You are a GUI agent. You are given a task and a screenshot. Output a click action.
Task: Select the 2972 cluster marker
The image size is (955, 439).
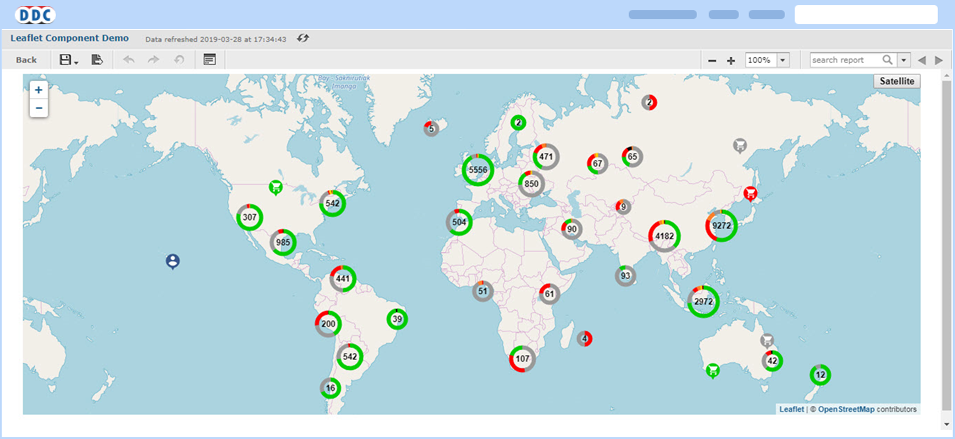[x=703, y=301]
